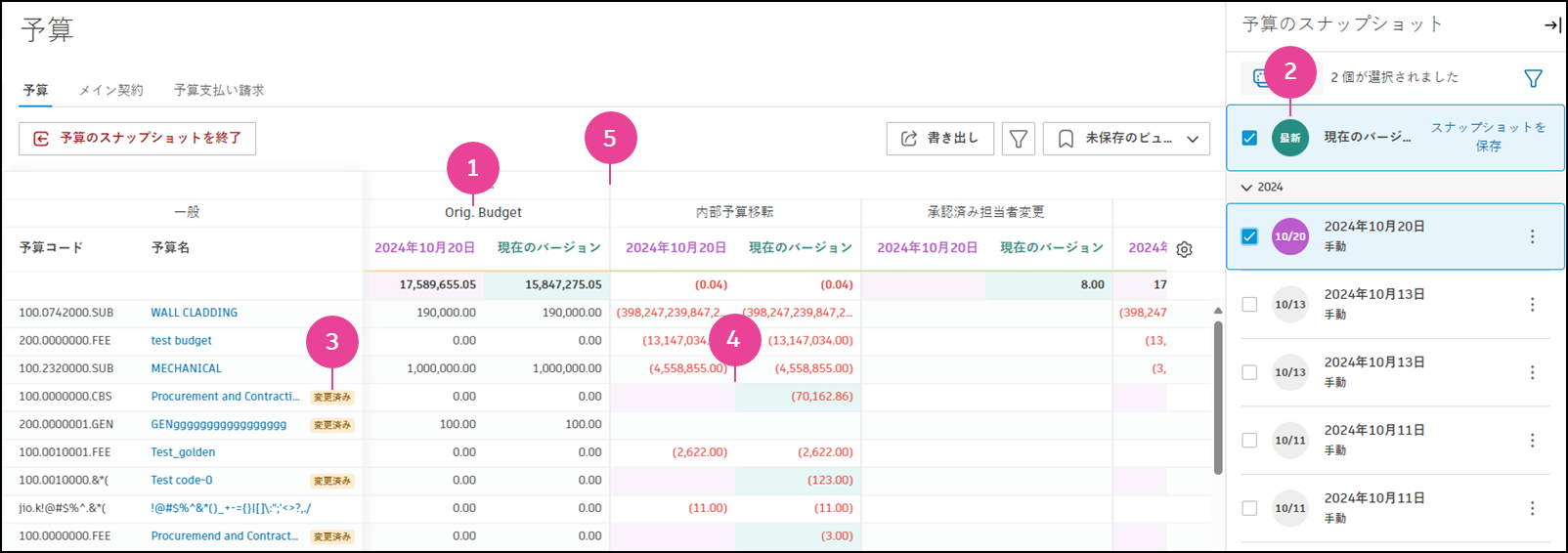Click the green 最新 version badge
This screenshot has height=553, width=1568.
pyautogui.click(x=1290, y=138)
